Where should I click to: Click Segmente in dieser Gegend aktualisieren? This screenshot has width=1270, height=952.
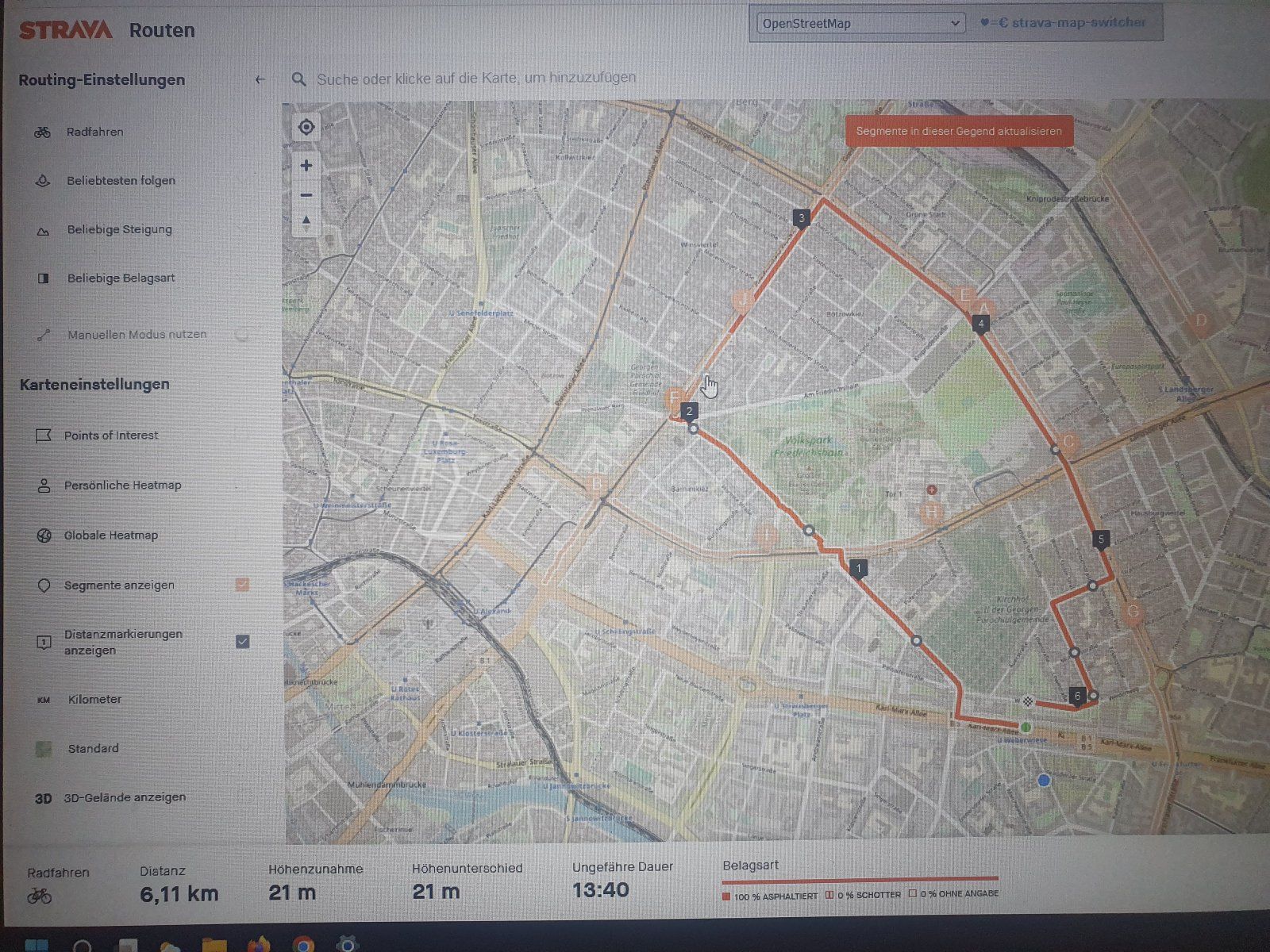[958, 132]
